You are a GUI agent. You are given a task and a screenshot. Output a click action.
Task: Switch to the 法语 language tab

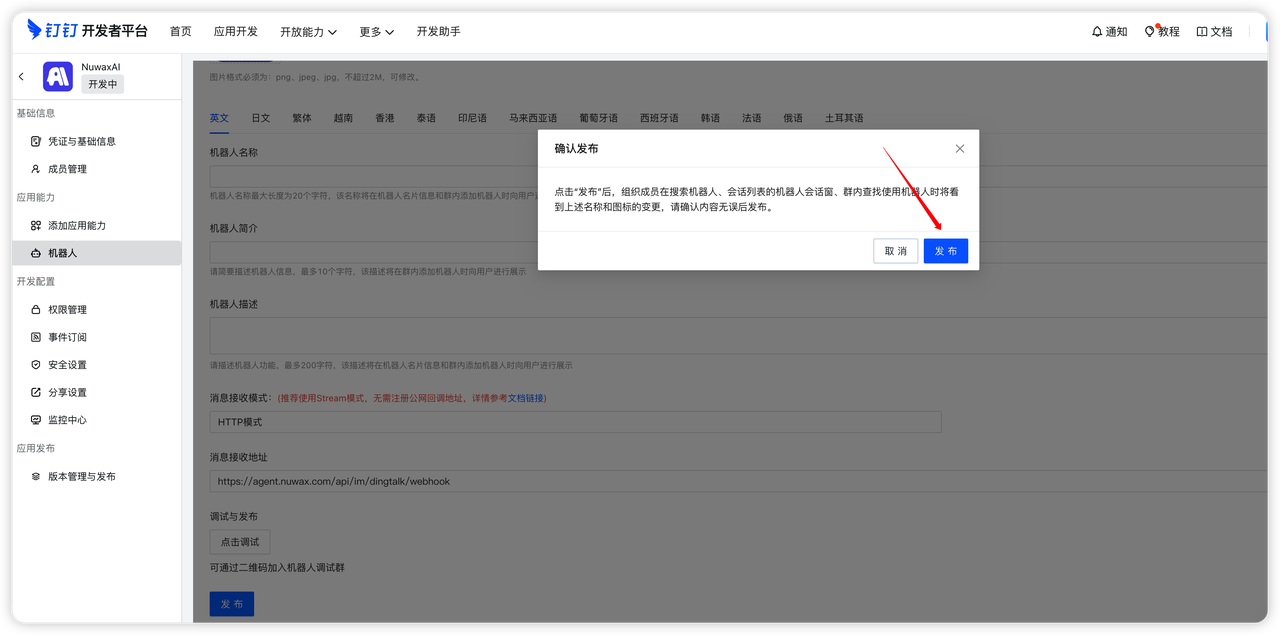tap(752, 118)
